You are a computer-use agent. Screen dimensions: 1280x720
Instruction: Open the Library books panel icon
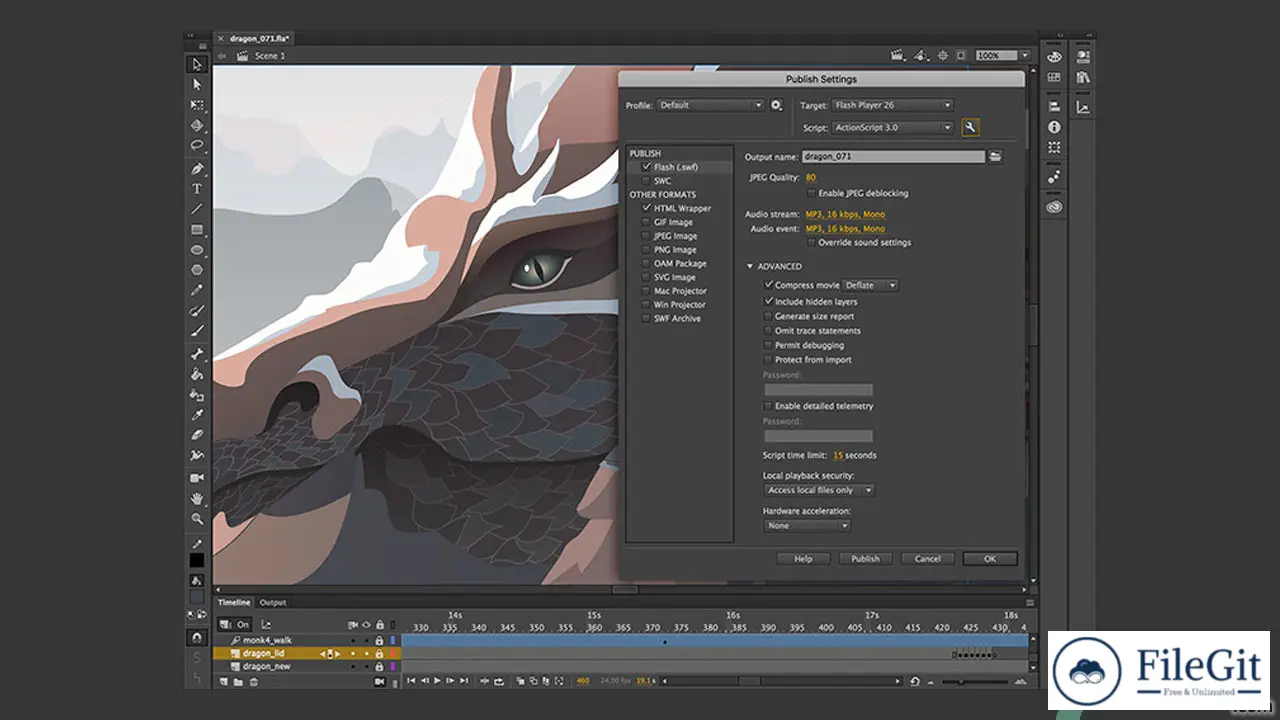click(1083, 77)
